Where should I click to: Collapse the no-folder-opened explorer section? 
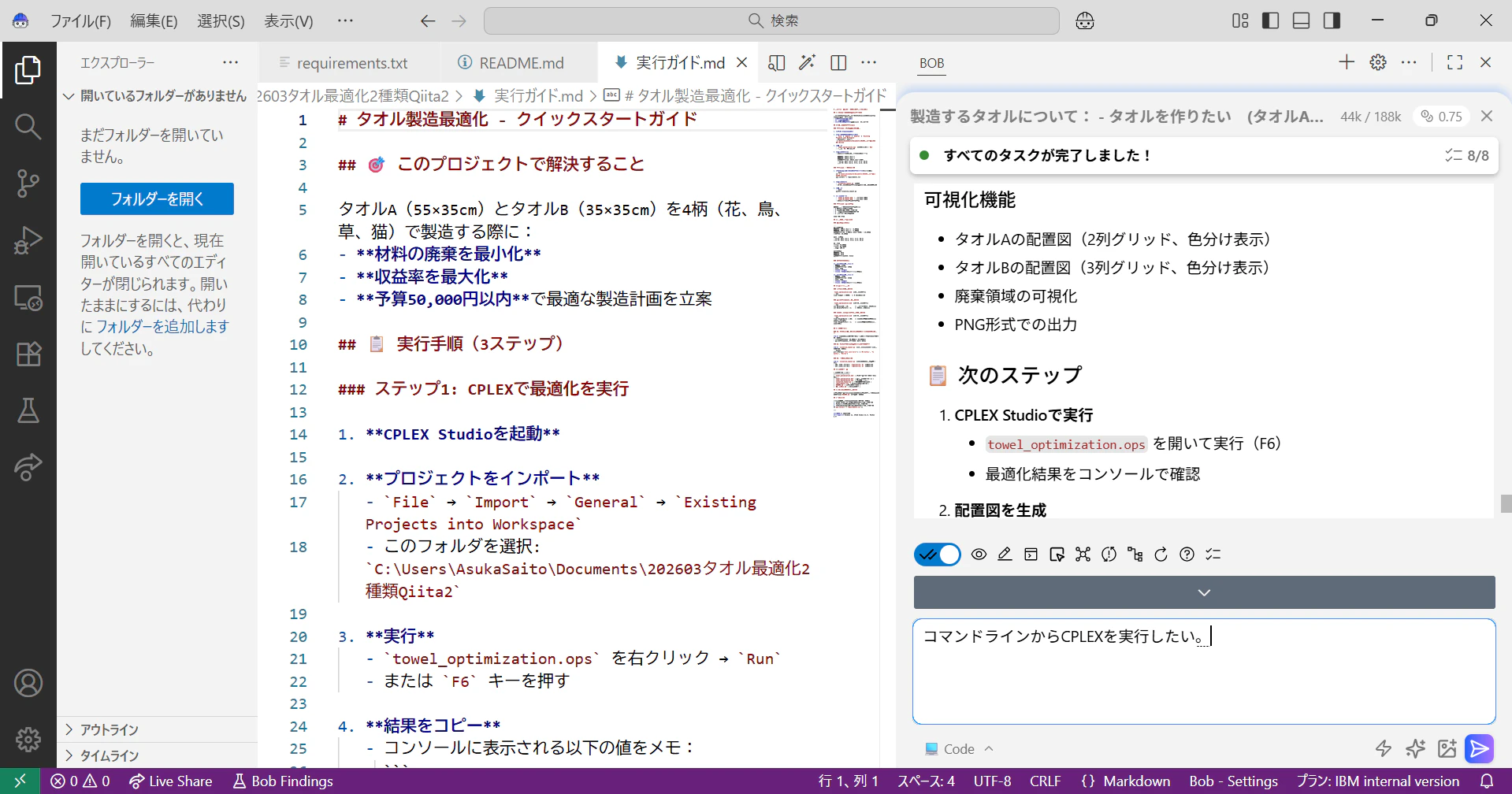pos(158,95)
